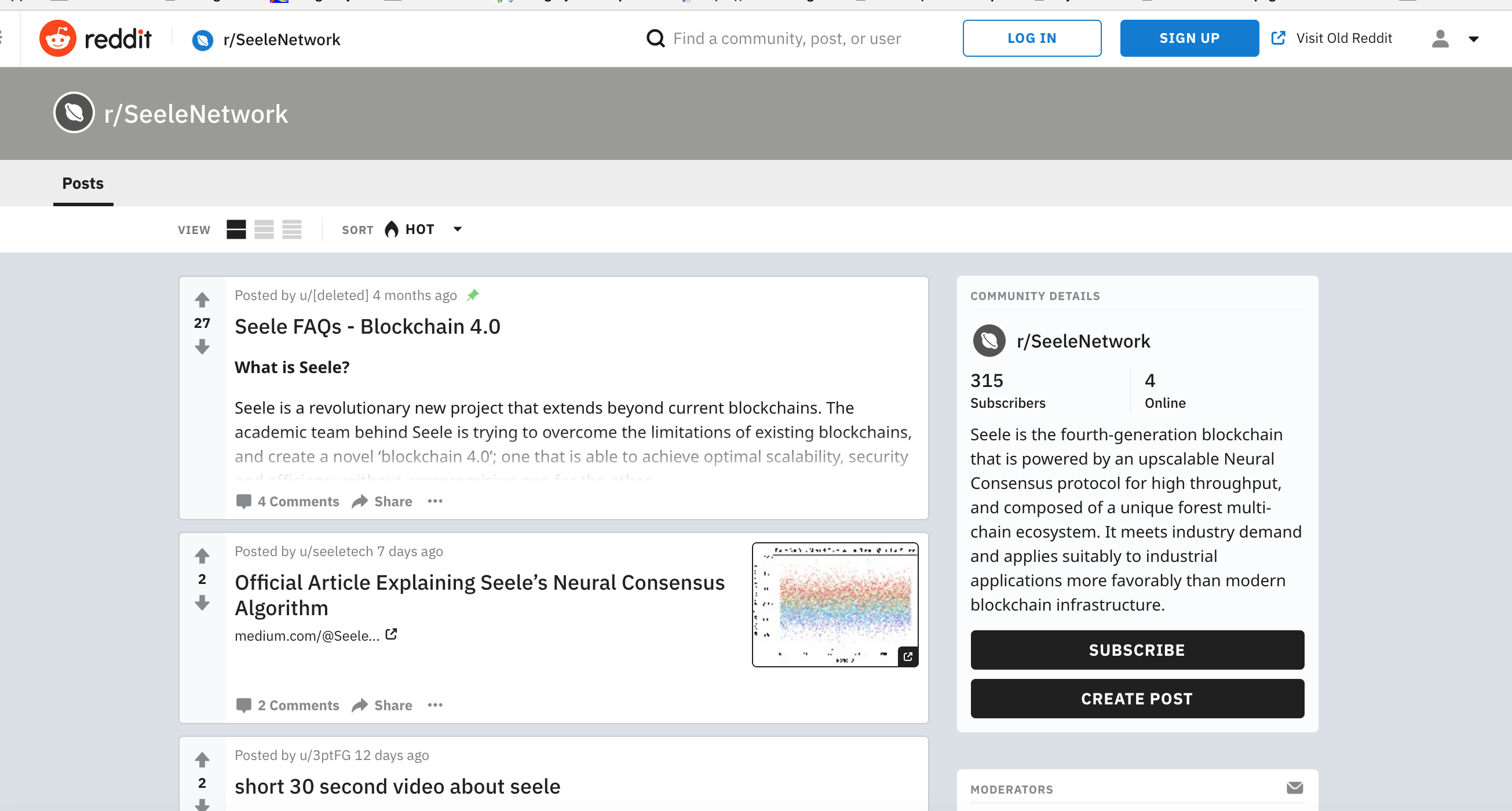Focus the community search field

click(x=787, y=39)
